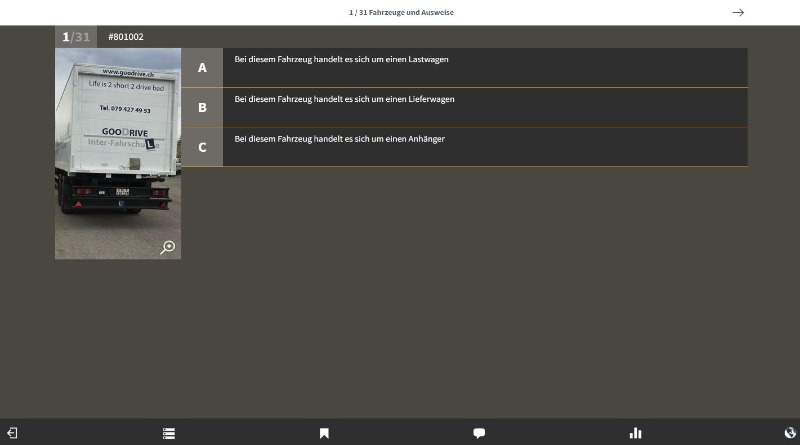Viewport: 800px width, 445px height.
Task: Open the comment speech bubble icon
Action: tap(479, 433)
